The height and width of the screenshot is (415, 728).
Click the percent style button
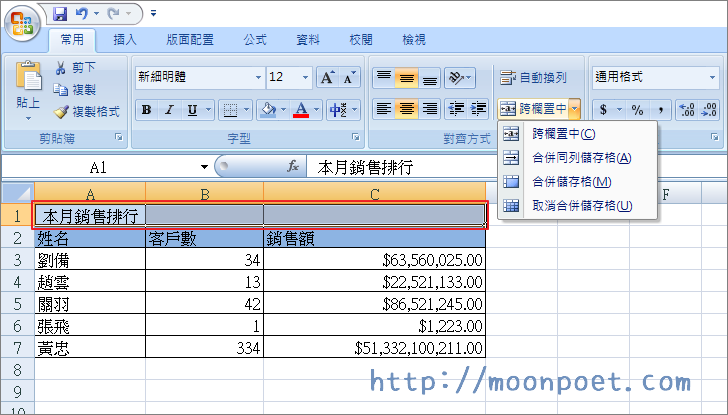pyautogui.click(x=636, y=109)
